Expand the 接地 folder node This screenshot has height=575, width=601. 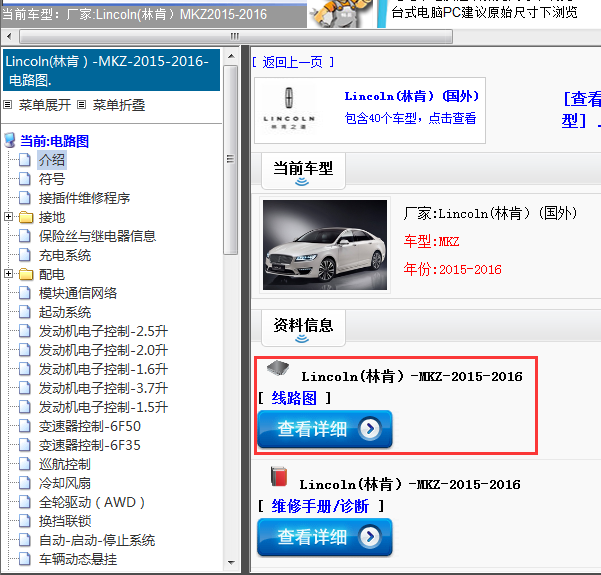(8, 217)
